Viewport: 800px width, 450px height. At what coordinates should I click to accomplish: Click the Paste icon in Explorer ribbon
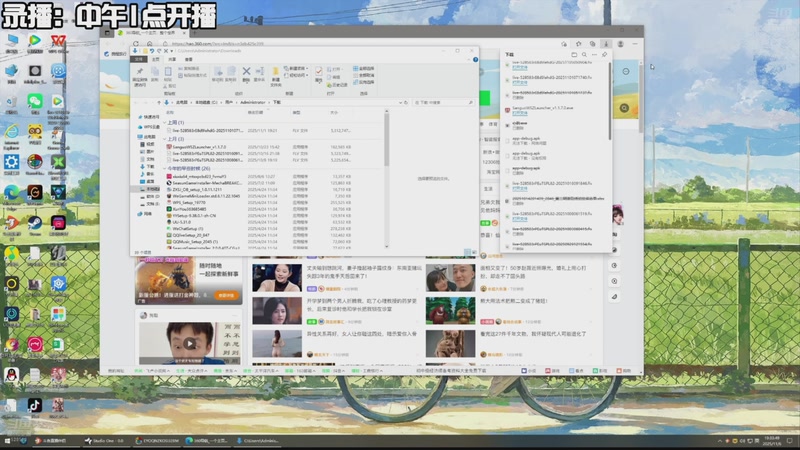tap(168, 71)
